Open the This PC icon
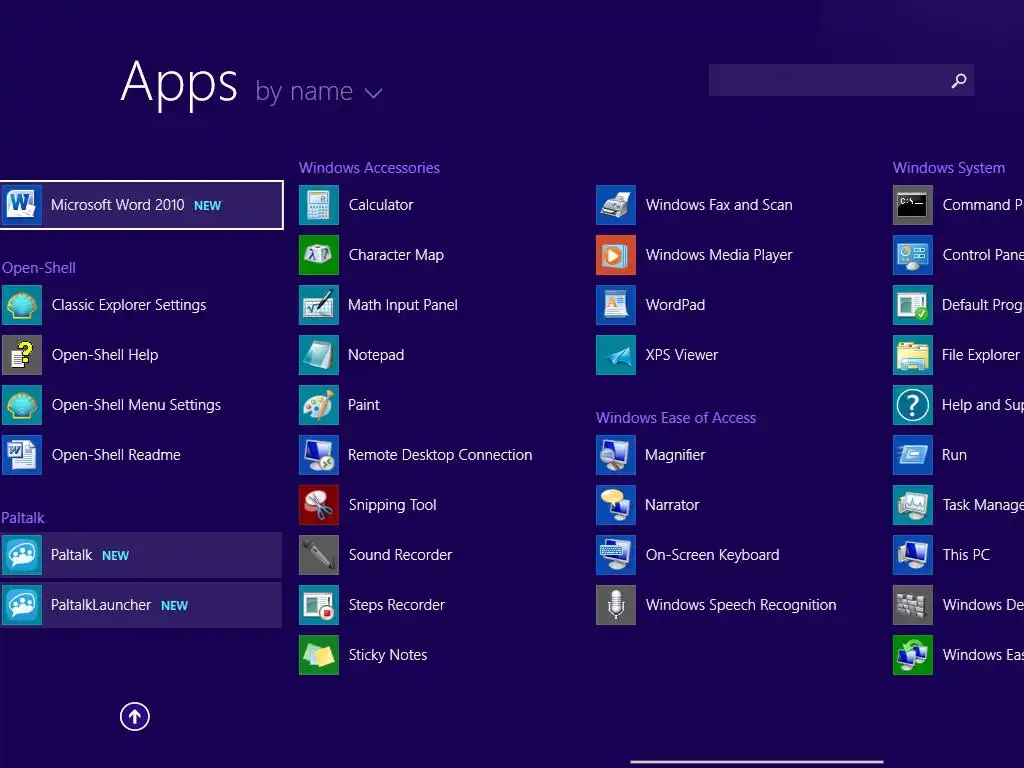 tap(913, 555)
